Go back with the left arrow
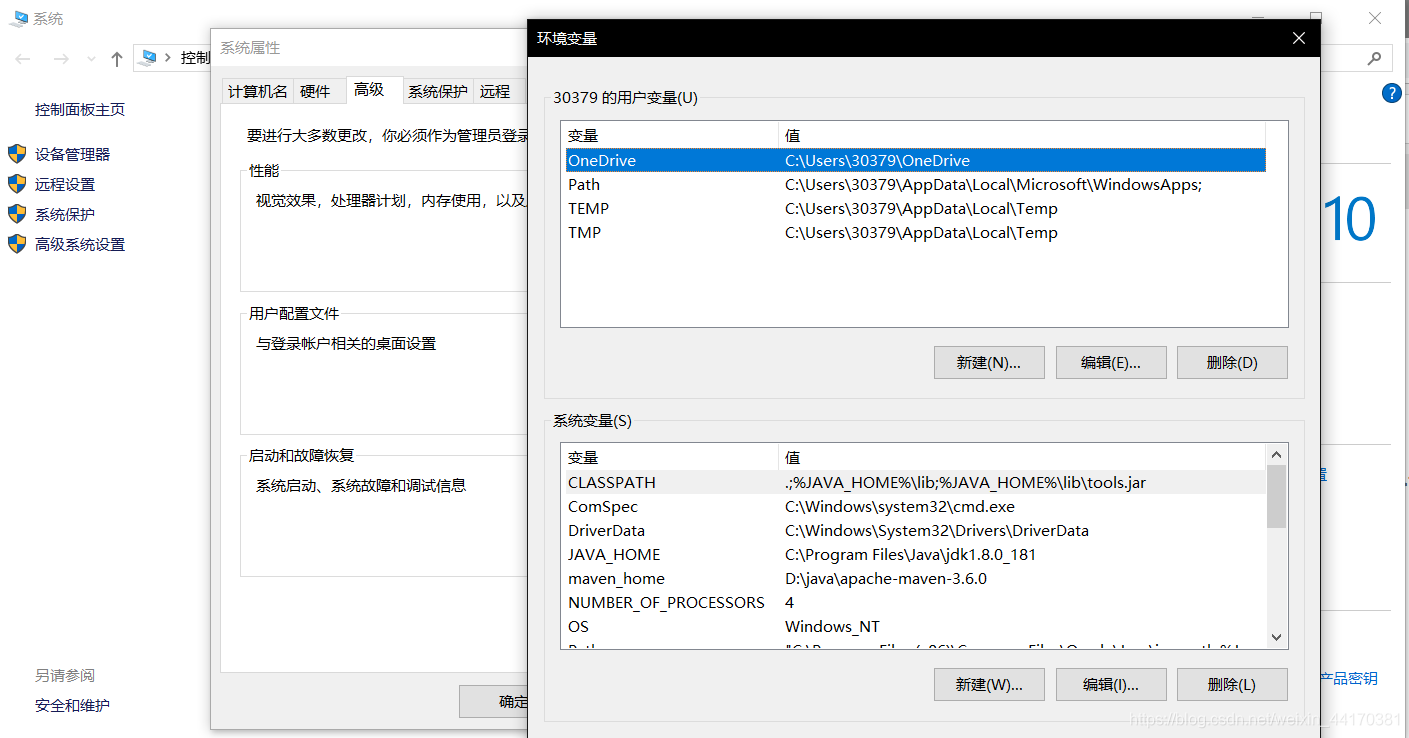 pyautogui.click(x=23, y=59)
